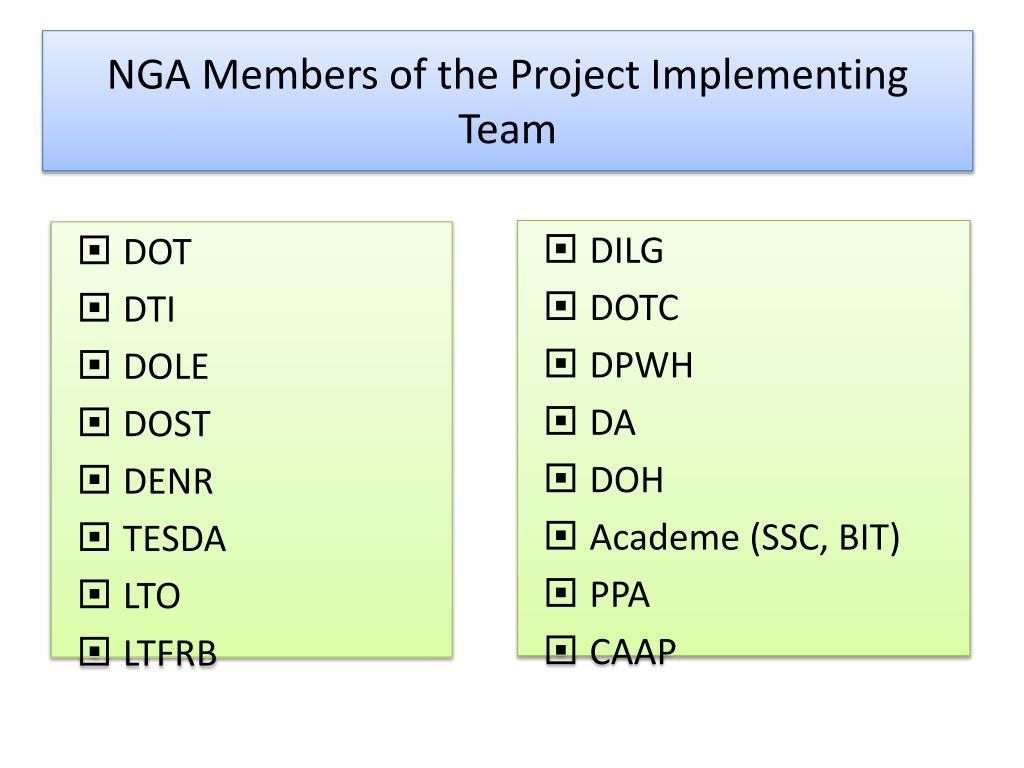Image resolution: width=1024 pixels, height=768 pixels.
Task: Click the Academe (SSC, BIT) entry
Action: tap(745, 538)
